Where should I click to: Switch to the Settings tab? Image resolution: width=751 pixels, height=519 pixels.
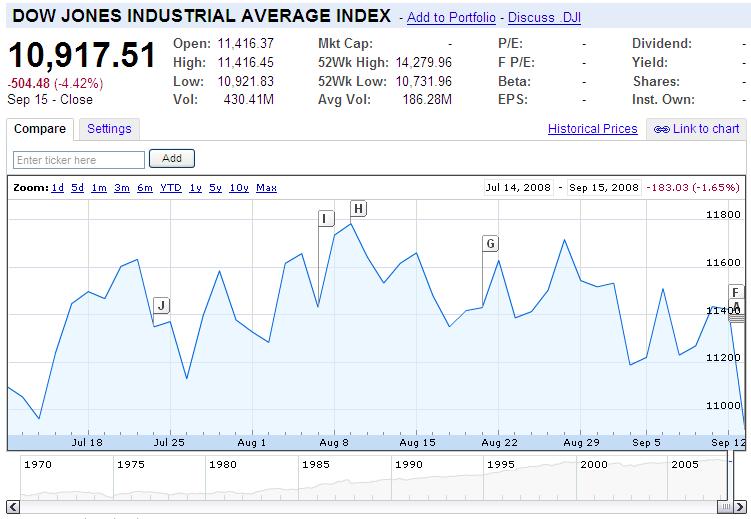tap(109, 129)
